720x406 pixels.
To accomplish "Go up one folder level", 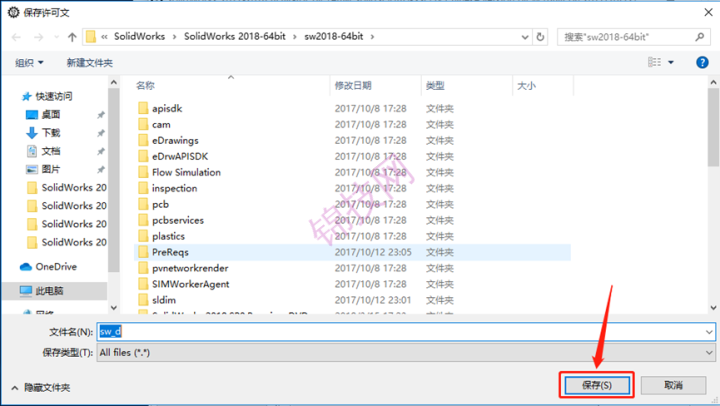I will click(x=72, y=37).
